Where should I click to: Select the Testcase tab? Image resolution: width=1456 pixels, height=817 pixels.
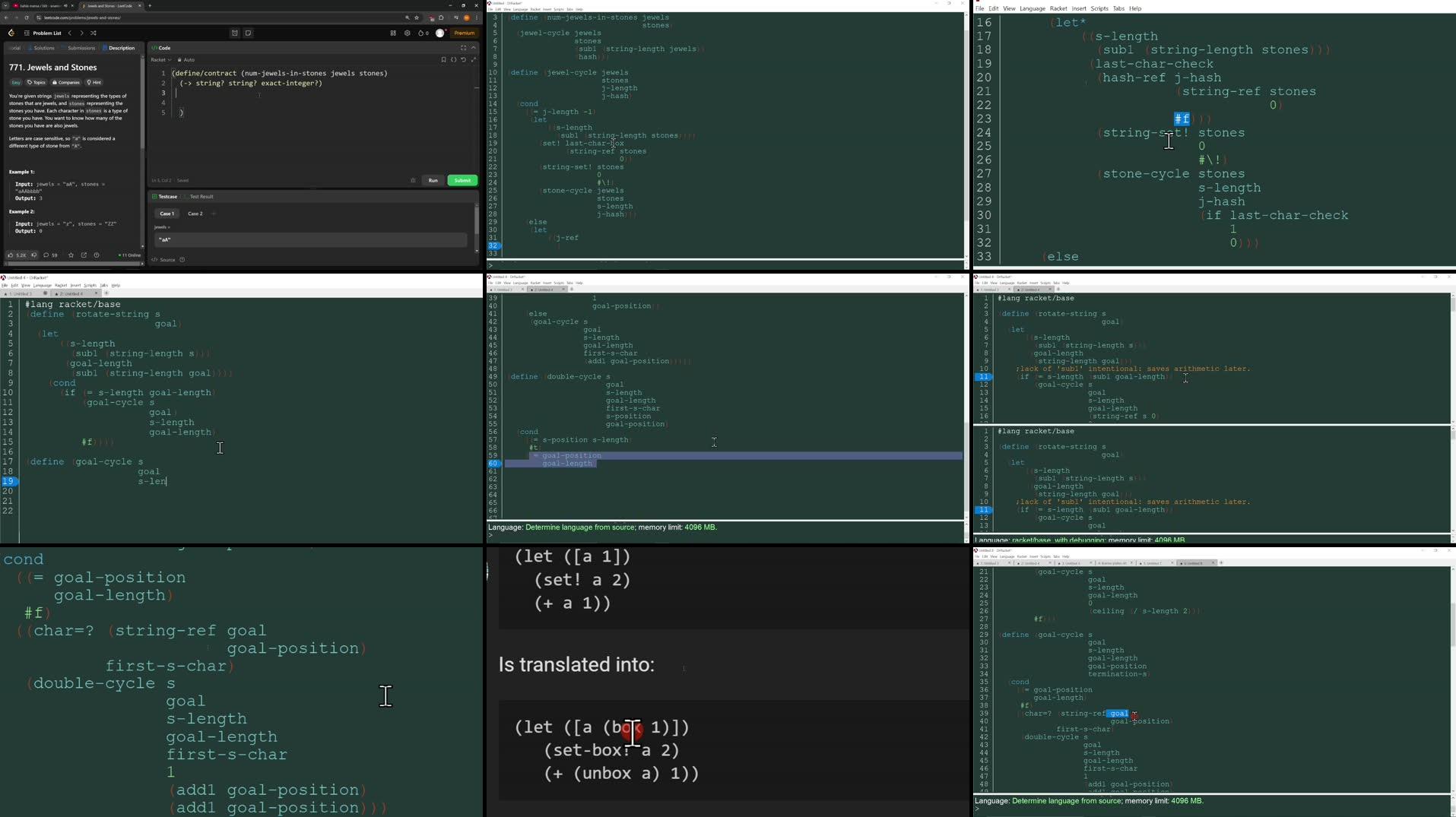click(165, 197)
